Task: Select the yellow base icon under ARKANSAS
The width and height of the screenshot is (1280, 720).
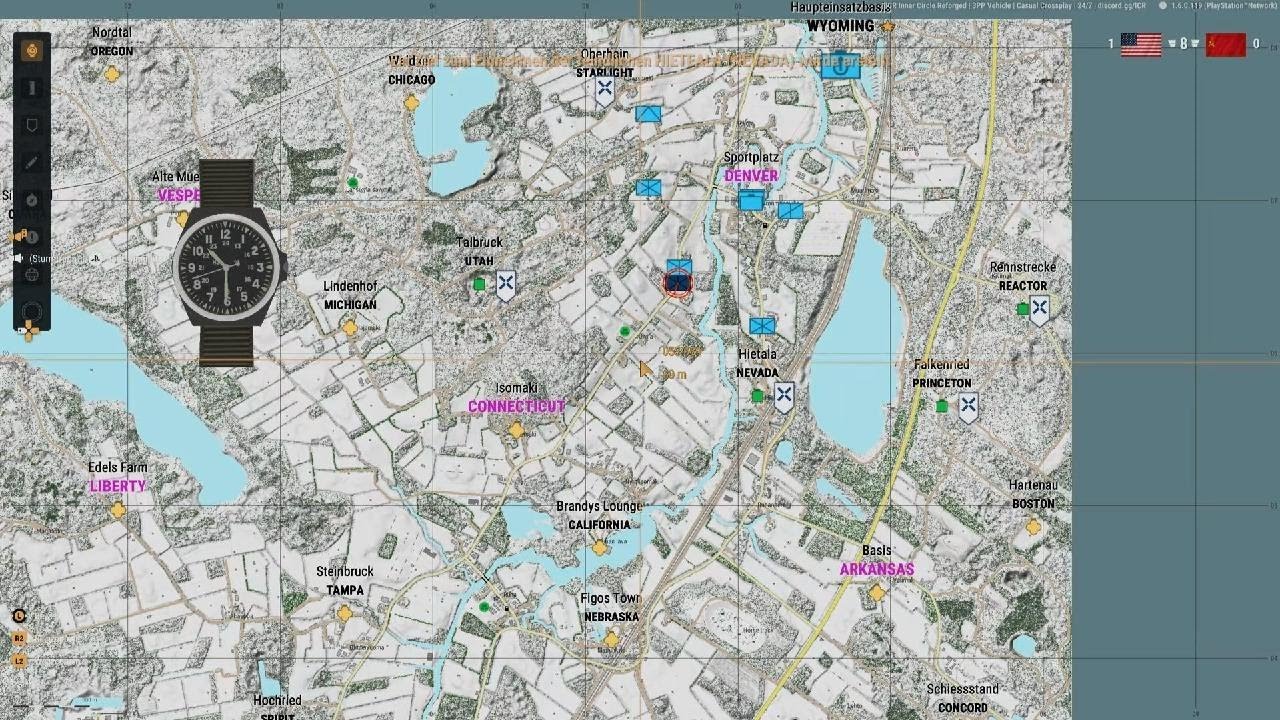Action: pyautogui.click(x=877, y=593)
